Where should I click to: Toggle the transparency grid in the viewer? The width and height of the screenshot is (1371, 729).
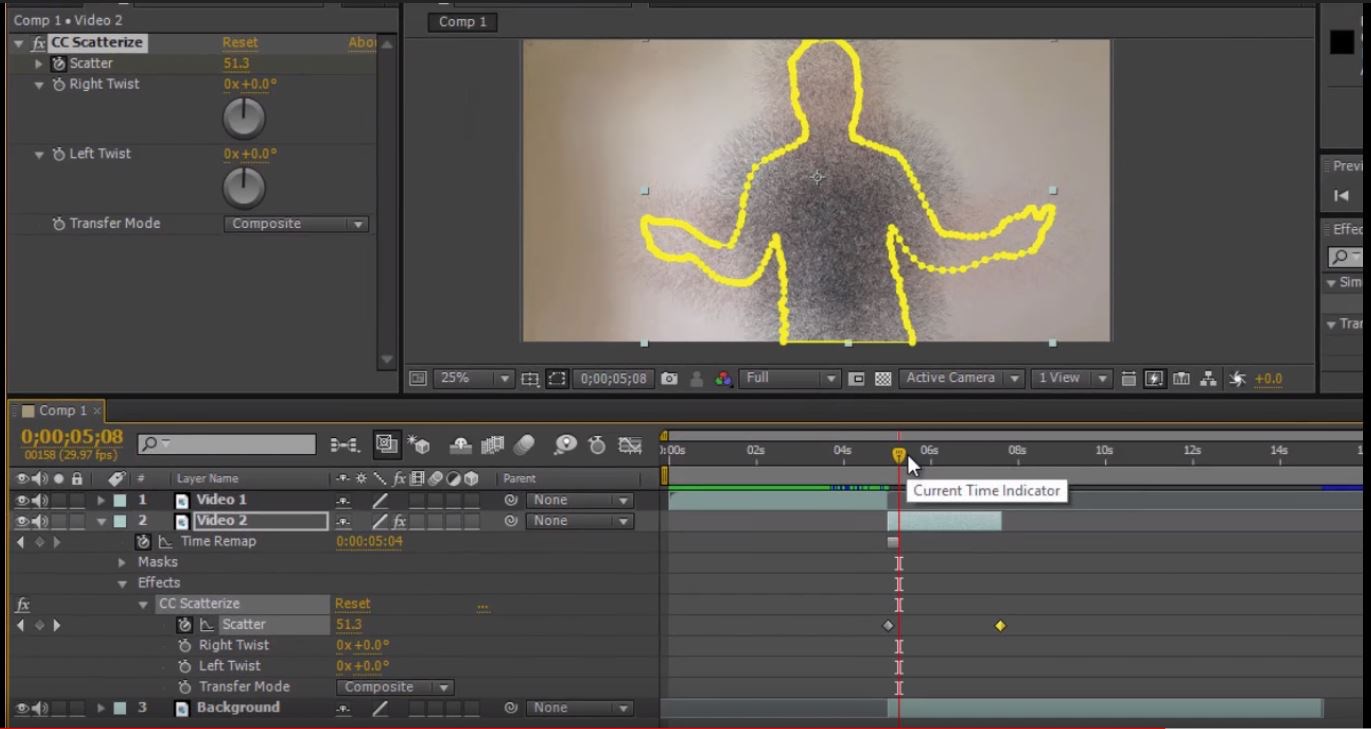pyautogui.click(x=883, y=379)
